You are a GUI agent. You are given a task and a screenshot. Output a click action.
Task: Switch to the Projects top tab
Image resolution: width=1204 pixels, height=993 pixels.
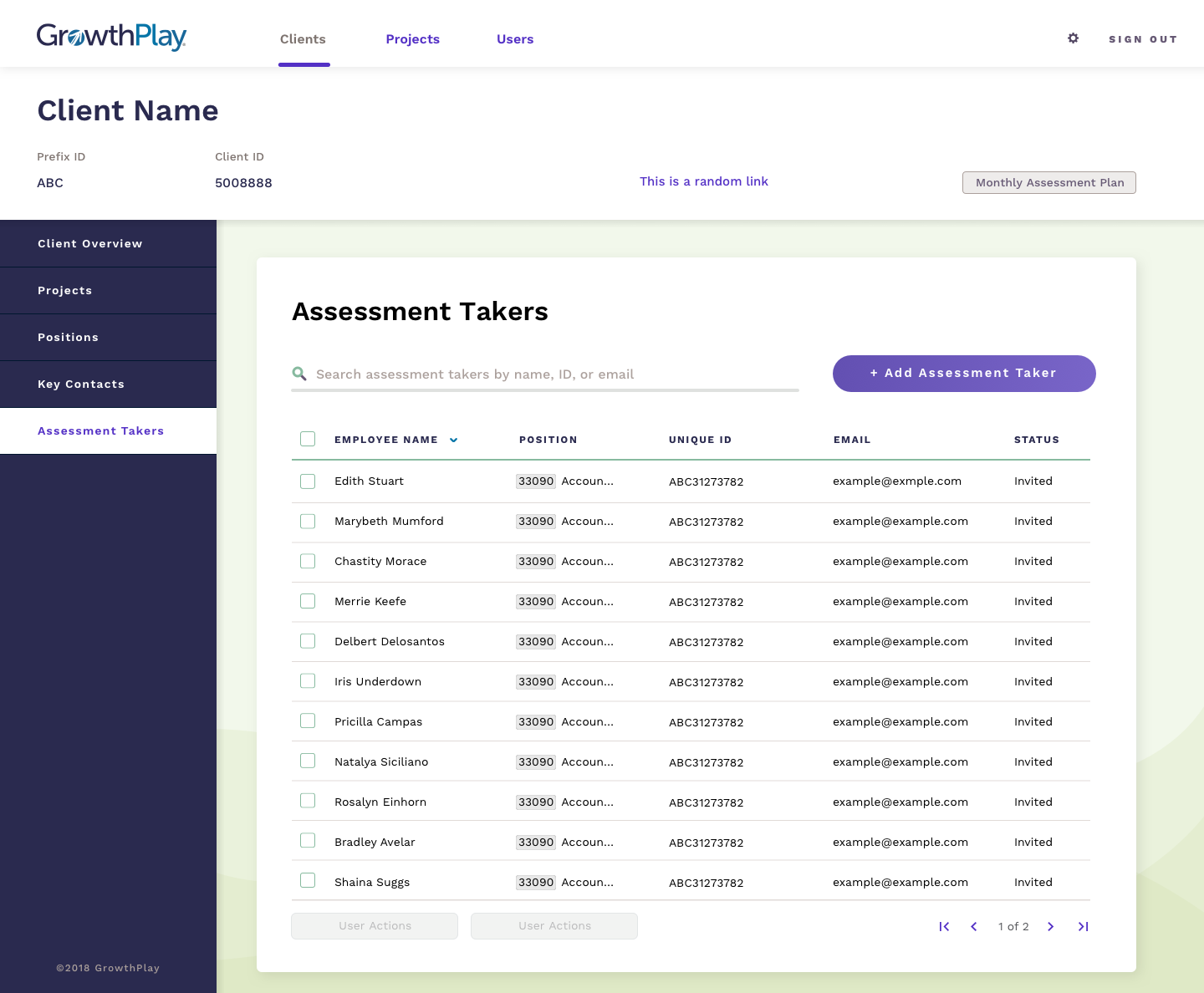(412, 39)
